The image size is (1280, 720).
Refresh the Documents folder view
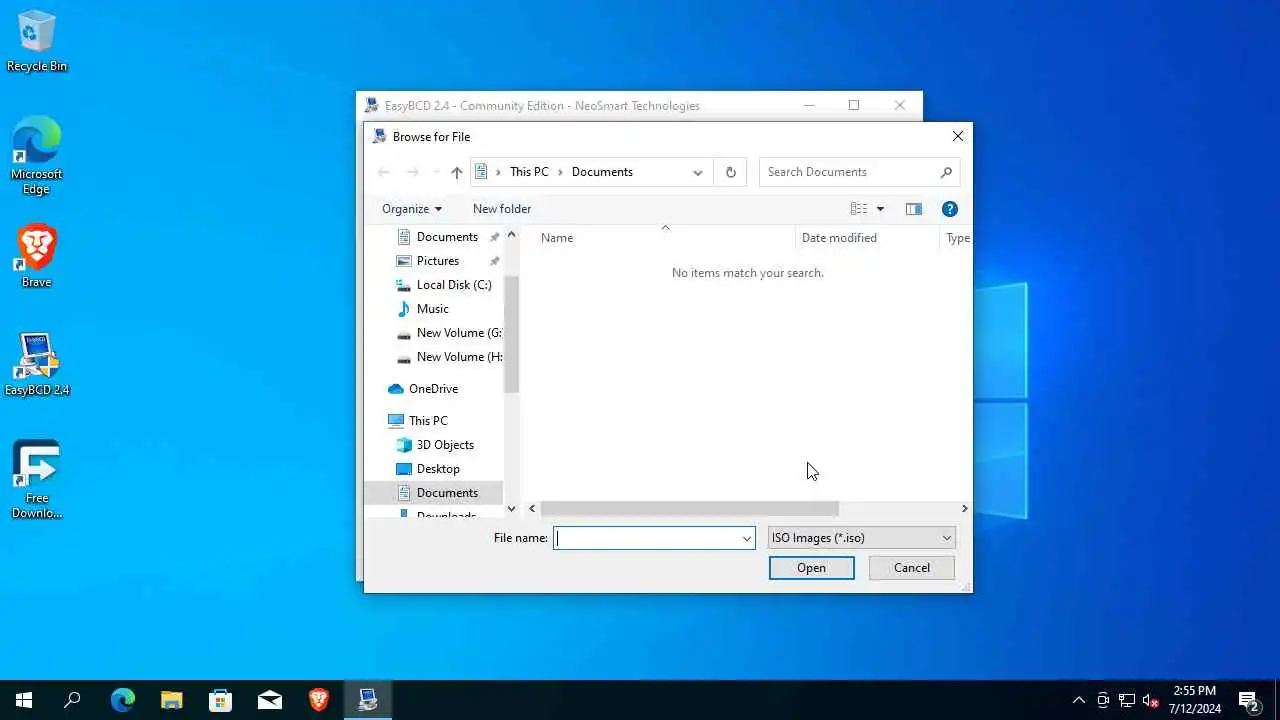[731, 172]
